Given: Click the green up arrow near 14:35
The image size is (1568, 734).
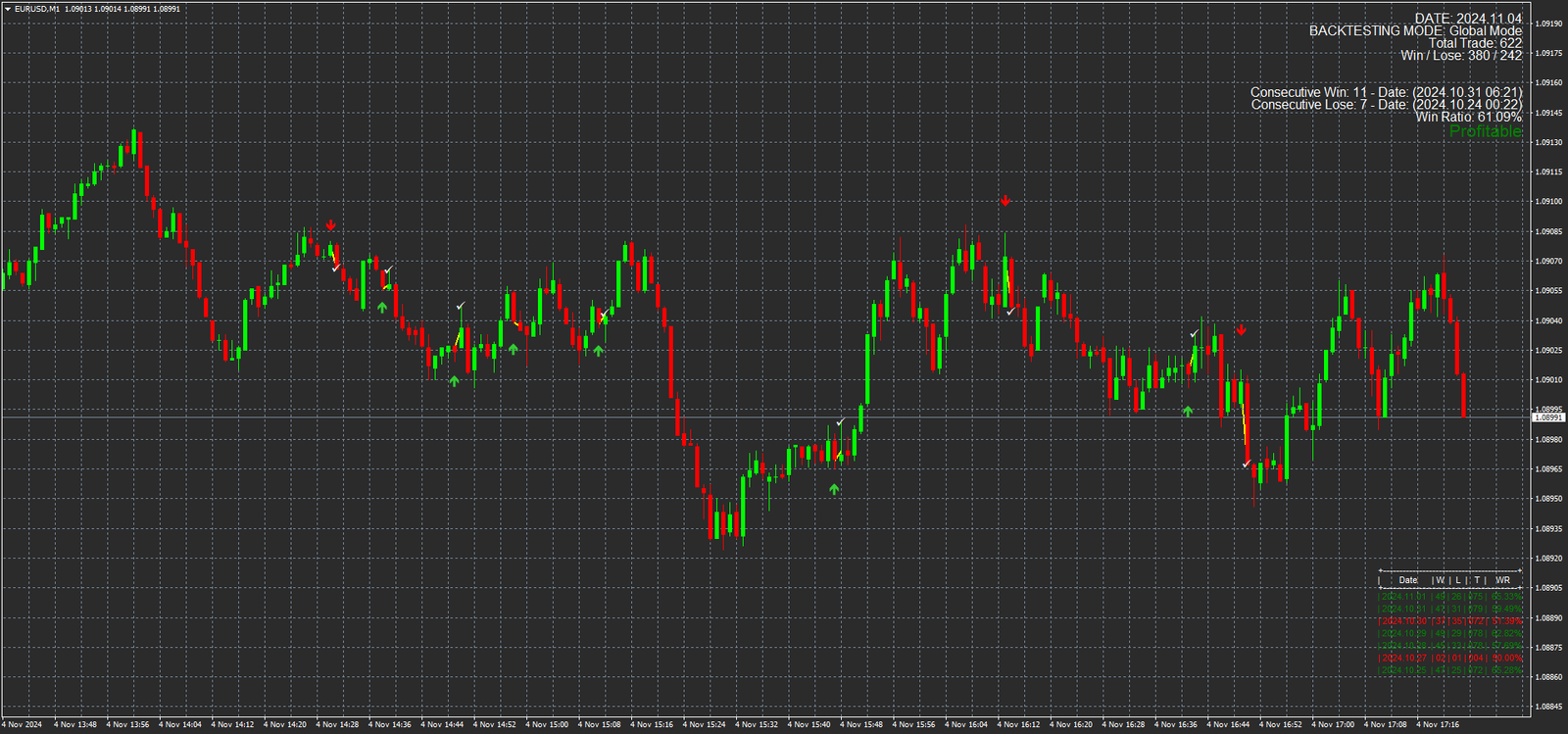Looking at the screenshot, I should (x=382, y=308).
